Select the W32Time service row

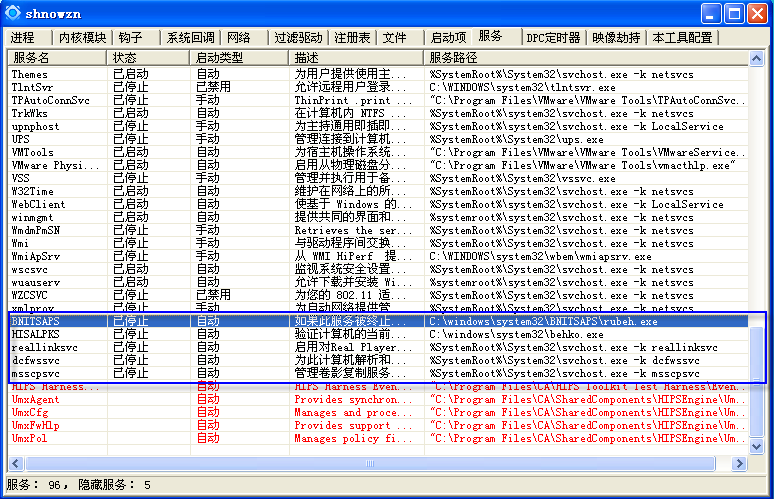(x=378, y=192)
